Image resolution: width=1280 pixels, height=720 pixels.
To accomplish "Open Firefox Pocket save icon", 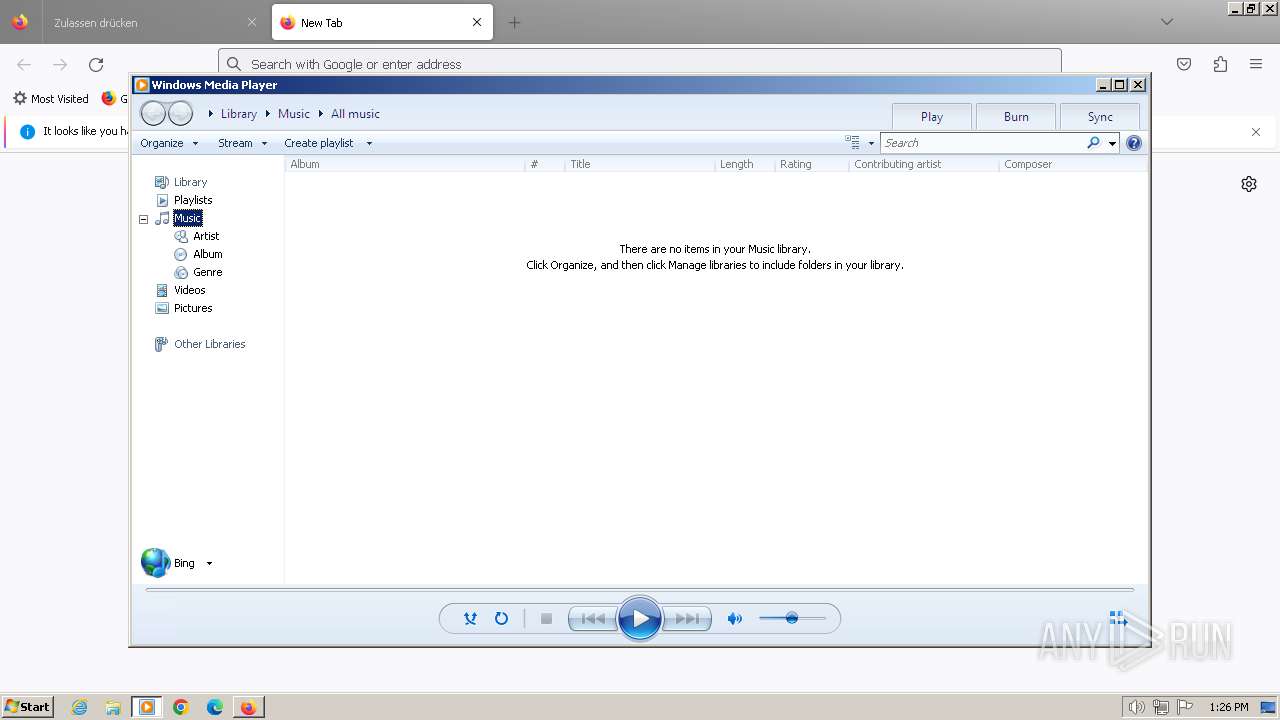I will [1184, 64].
